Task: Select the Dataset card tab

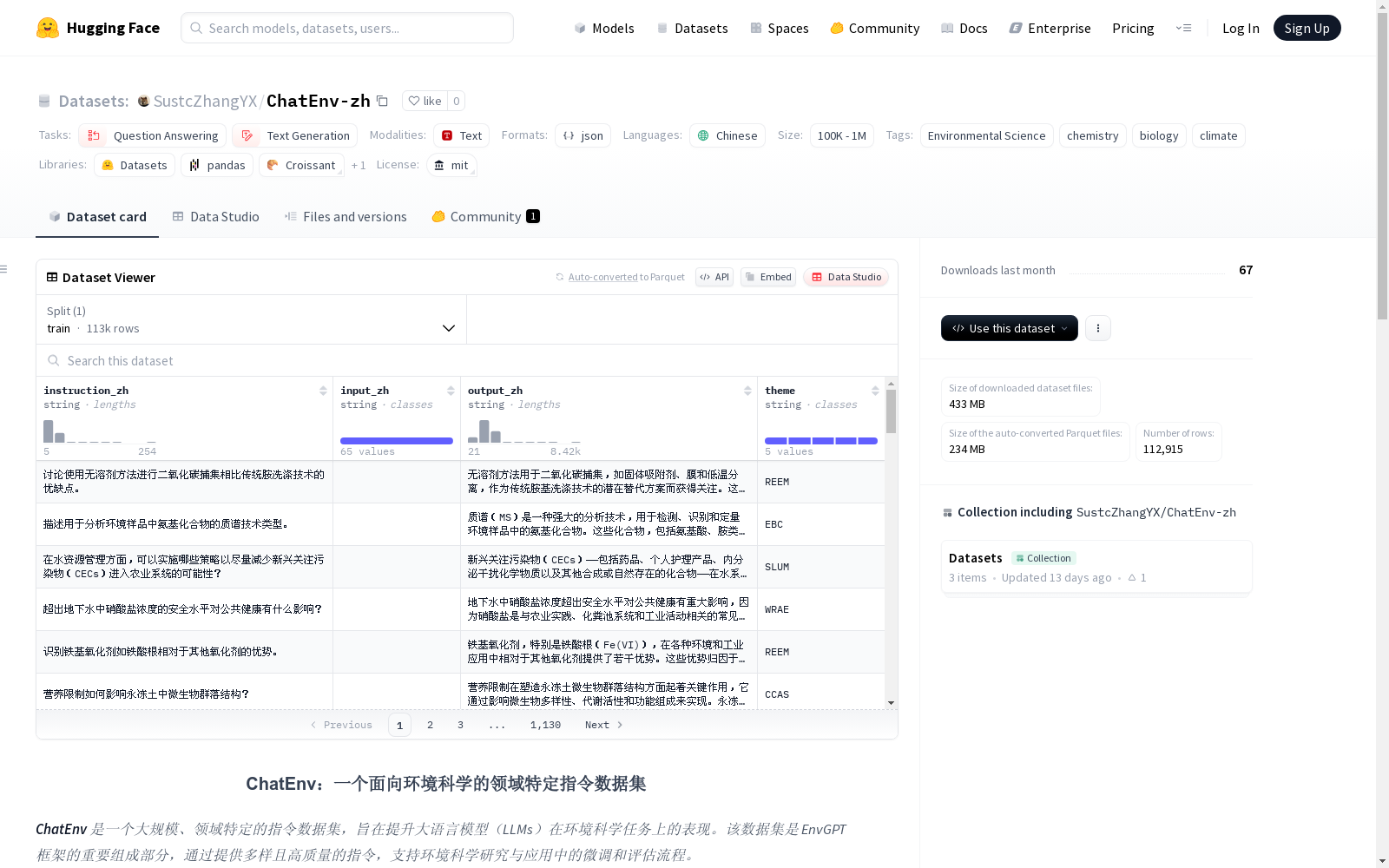Action: point(97,217)
